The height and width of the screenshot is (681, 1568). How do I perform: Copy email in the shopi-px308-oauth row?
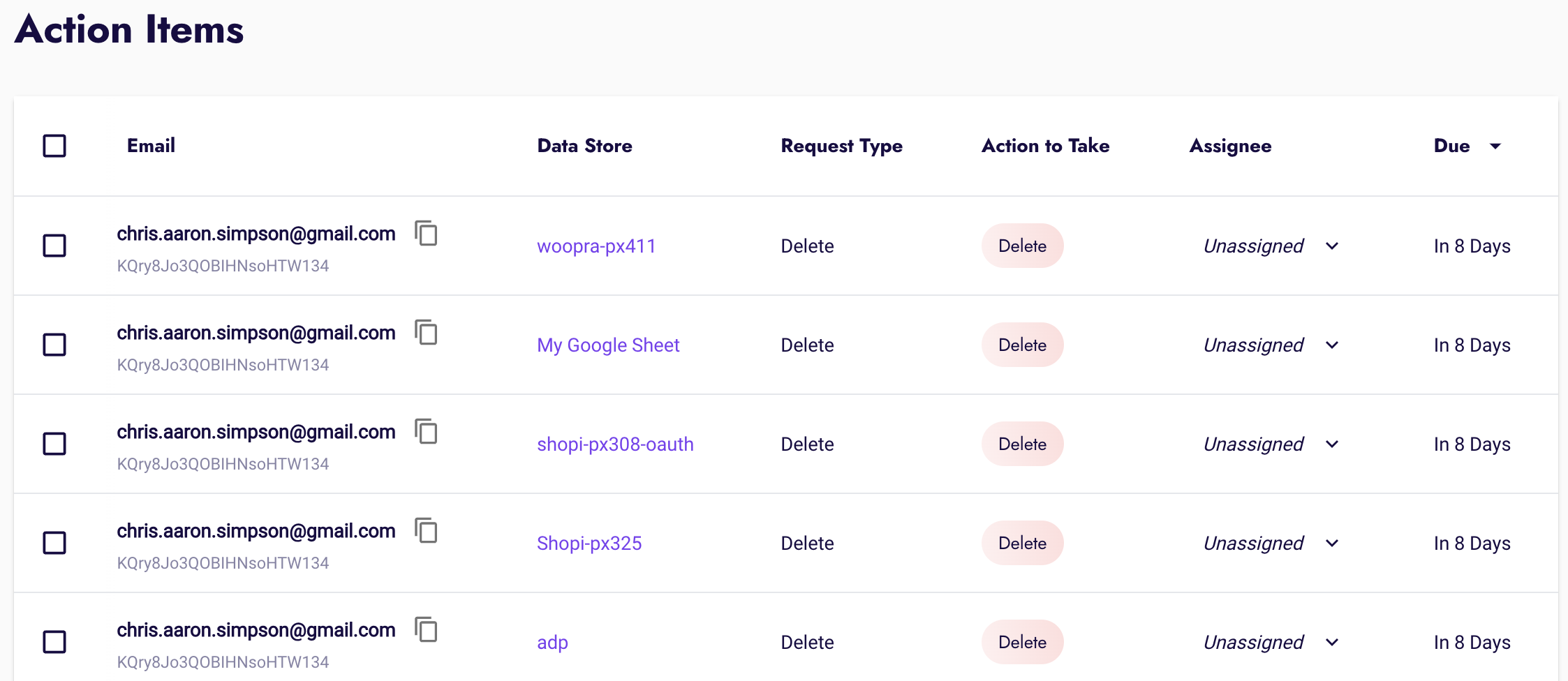click(426, 431)
